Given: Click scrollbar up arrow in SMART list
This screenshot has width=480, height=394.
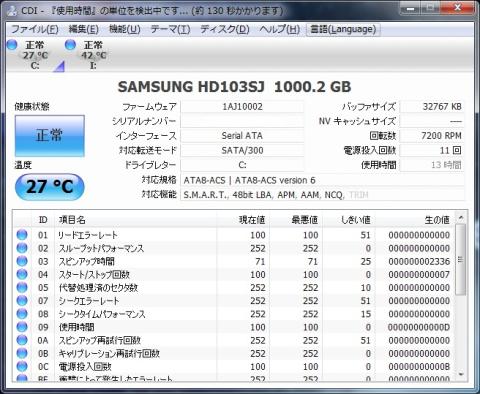Looking at the screenshot, I should click(x=461, y=218).
